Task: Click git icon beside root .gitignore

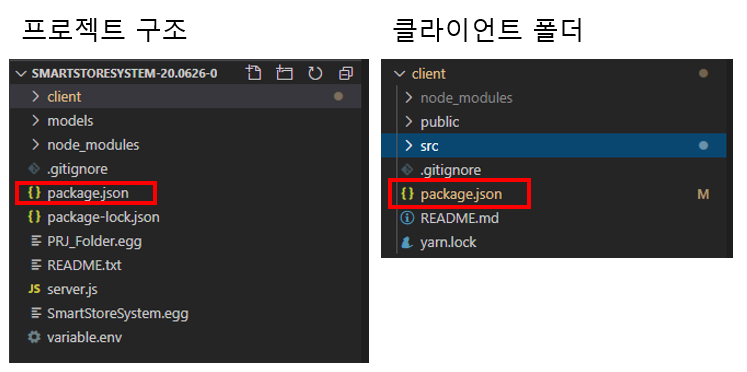Action: (x=34, y=169)
